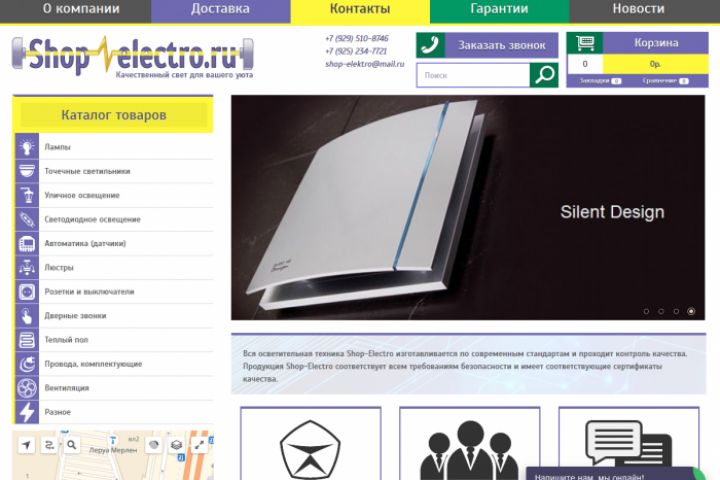Screen dimensions: 720x480
Task: Open the shopping cart icon
Action: coord(585,43)
